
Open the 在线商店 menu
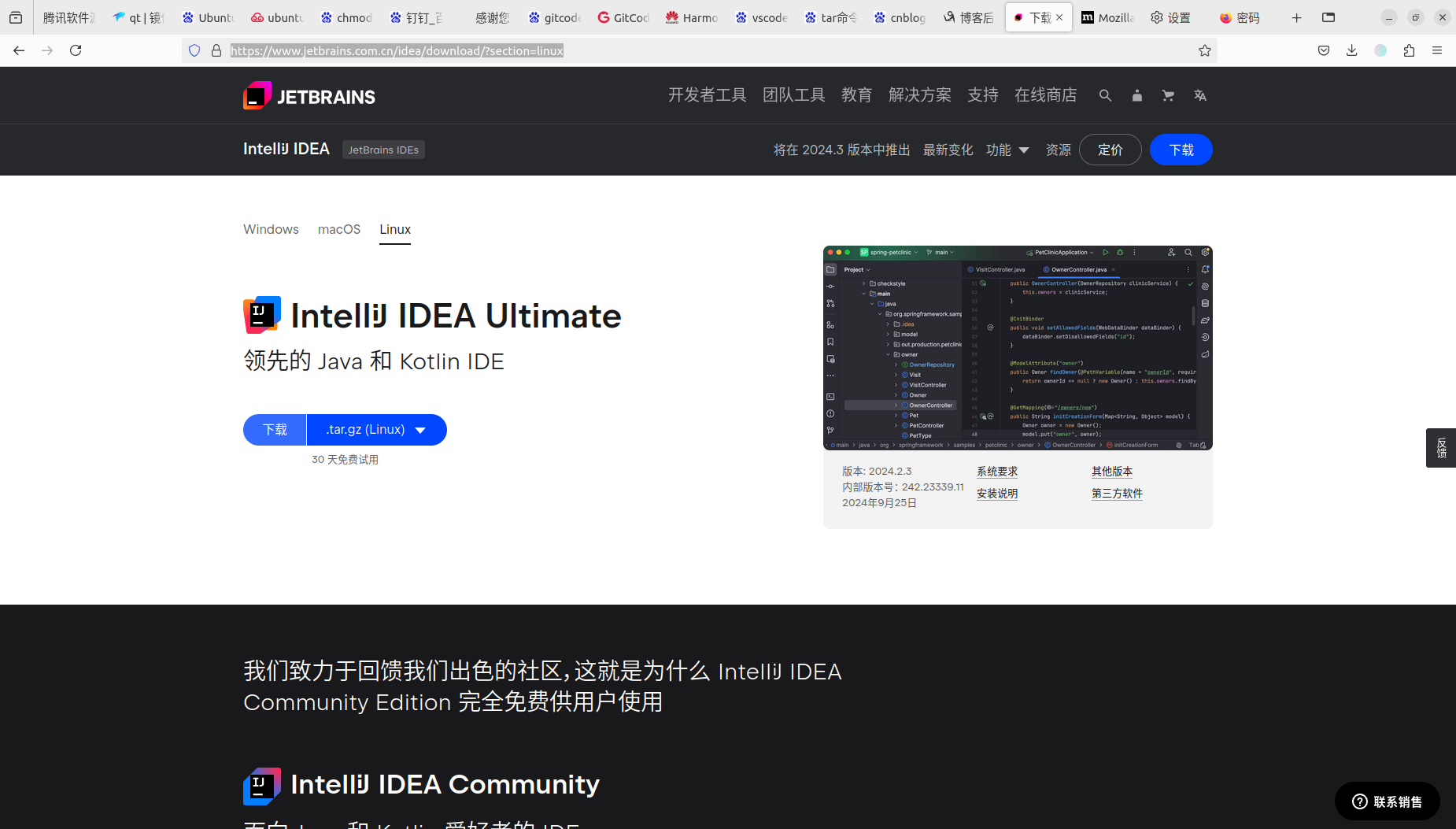[1045, 95]
